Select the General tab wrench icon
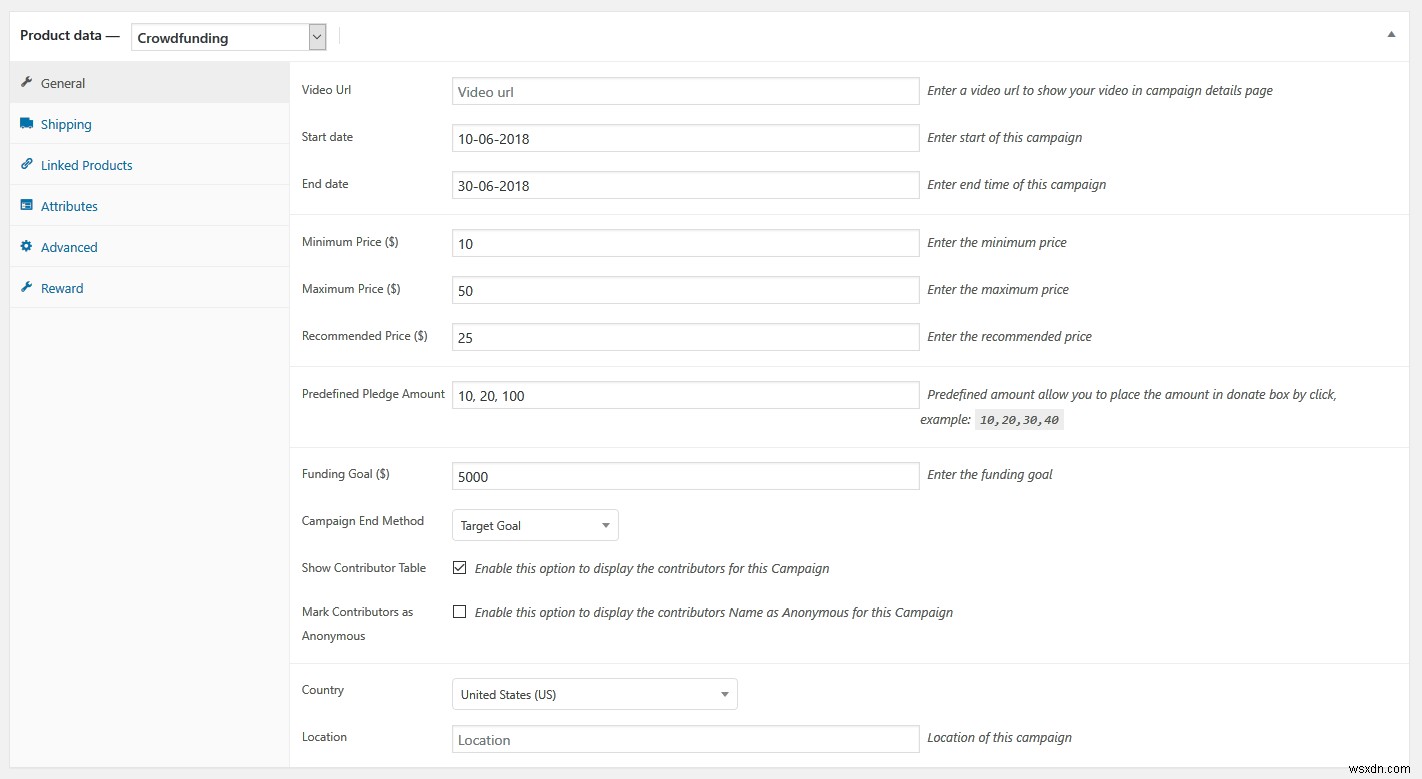This screenshot has width=1422, height=779. pyautogui.click(x=27, y=82)
